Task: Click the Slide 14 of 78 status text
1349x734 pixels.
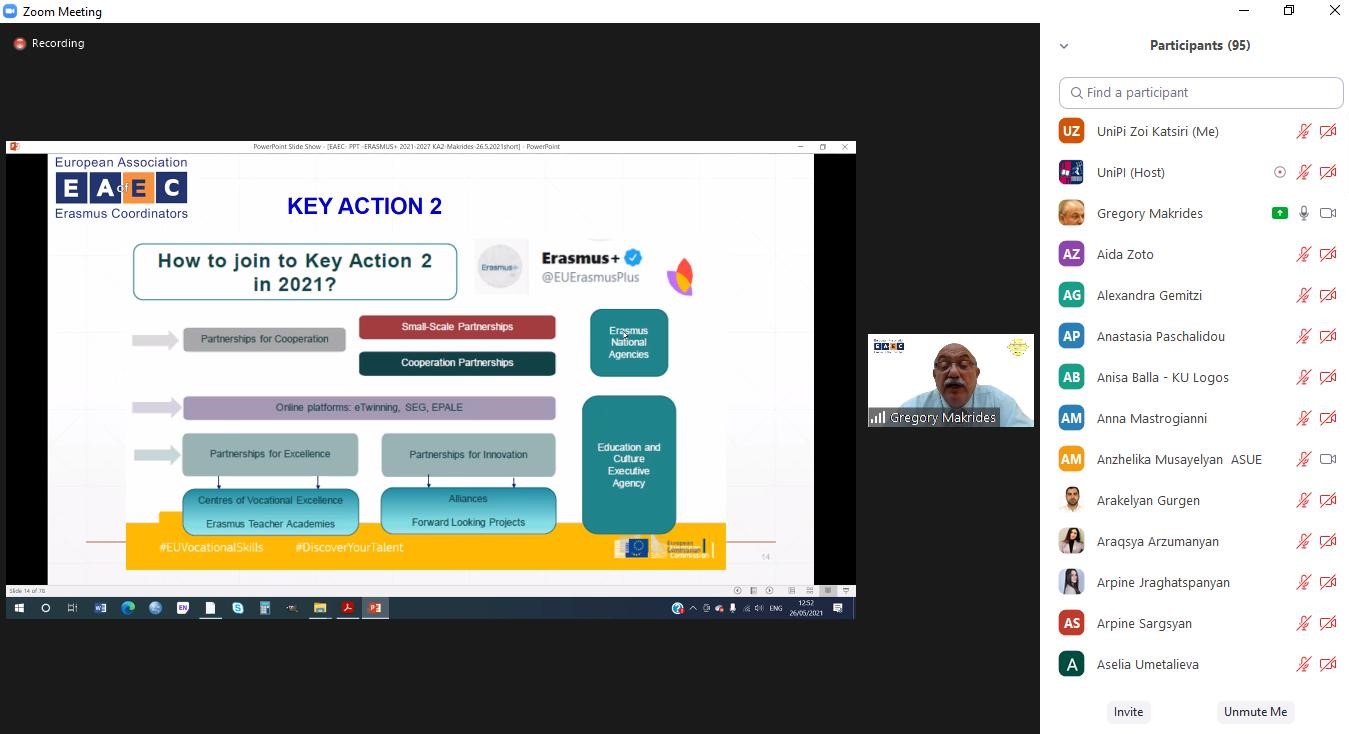Action: click(x=27, y=591)
